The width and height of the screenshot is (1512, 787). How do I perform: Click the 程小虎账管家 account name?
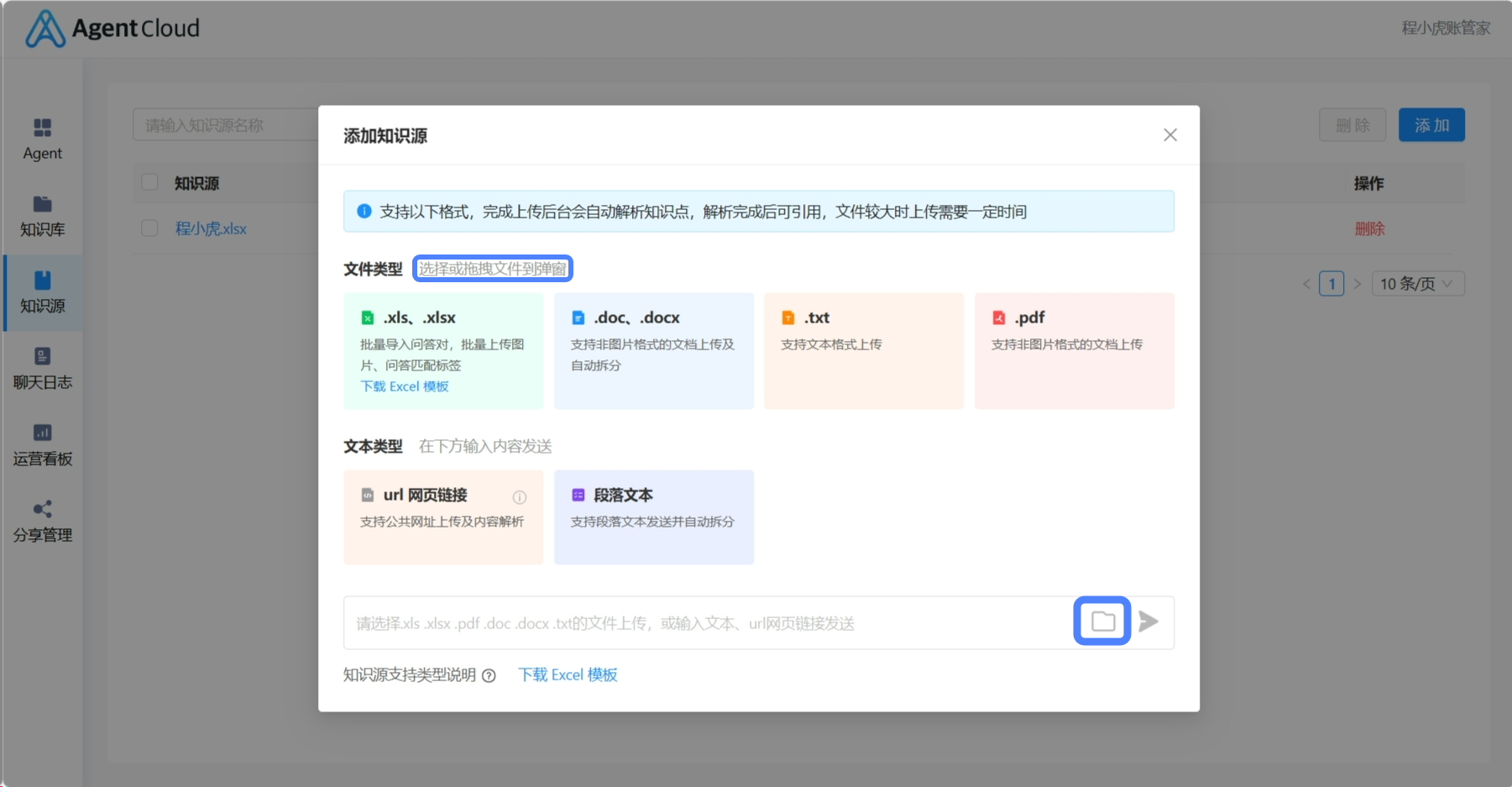(x=1446, y=28)
